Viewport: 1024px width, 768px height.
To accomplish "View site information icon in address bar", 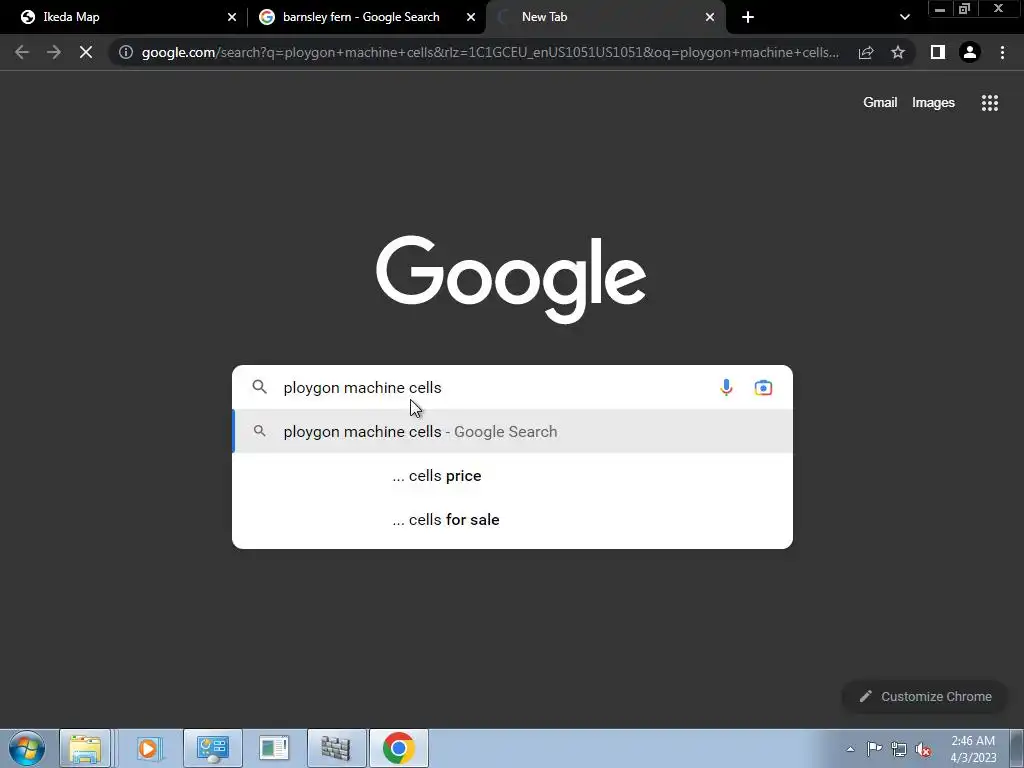I will point(126,52).
